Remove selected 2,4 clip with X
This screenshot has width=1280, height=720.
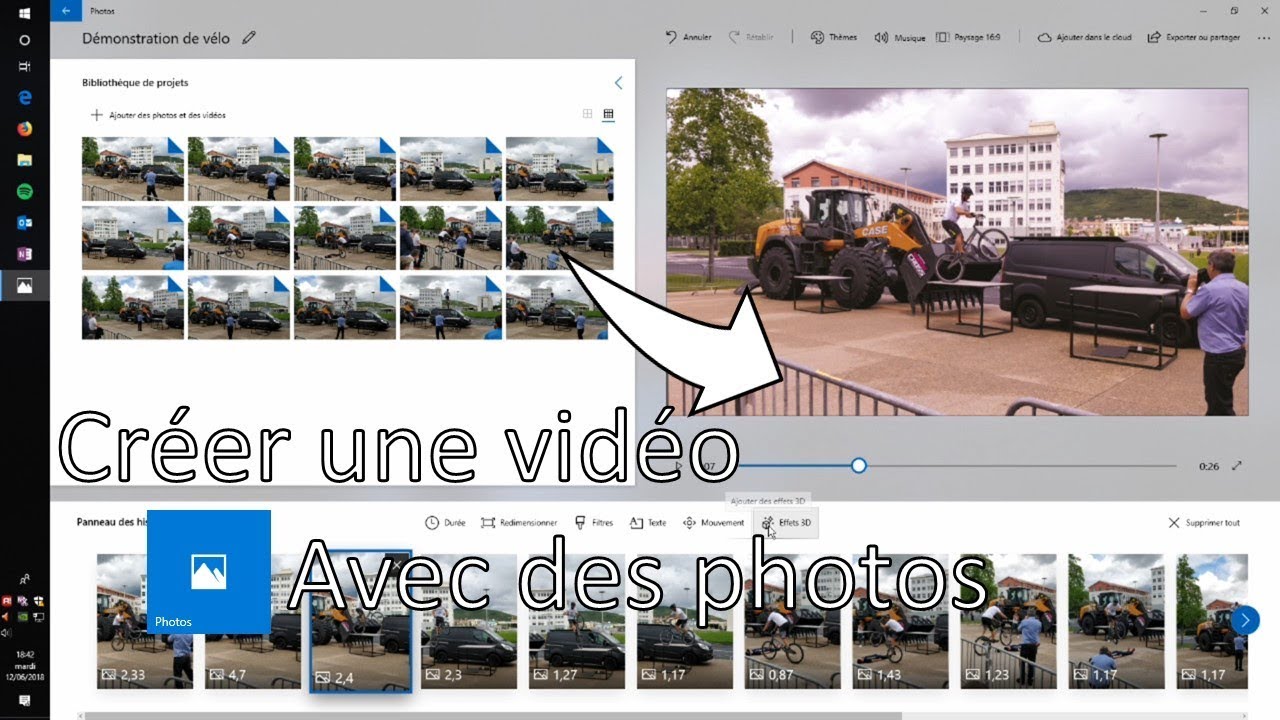point(397,564)
